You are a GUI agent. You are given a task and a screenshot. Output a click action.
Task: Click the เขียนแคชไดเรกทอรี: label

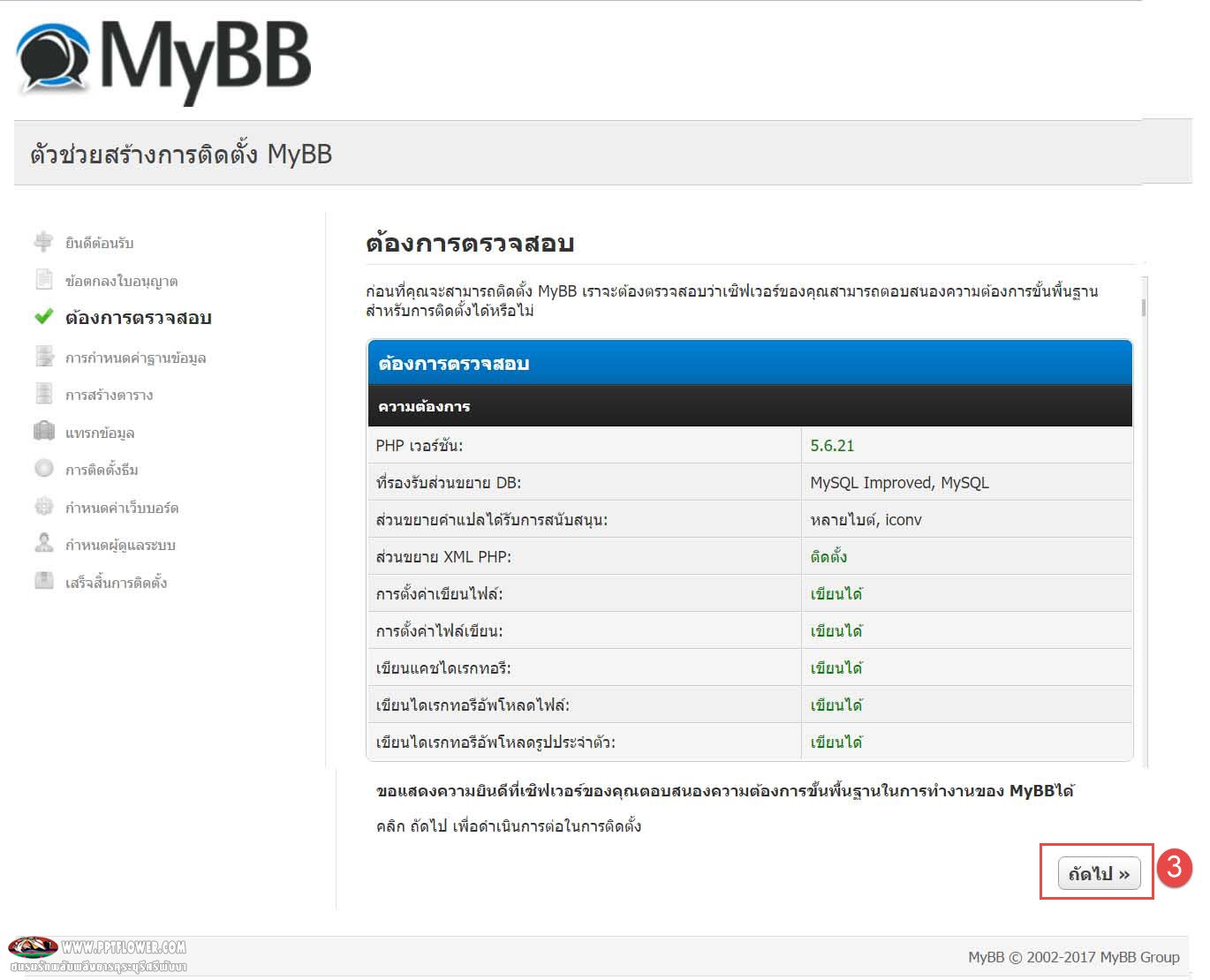(443, 668)
